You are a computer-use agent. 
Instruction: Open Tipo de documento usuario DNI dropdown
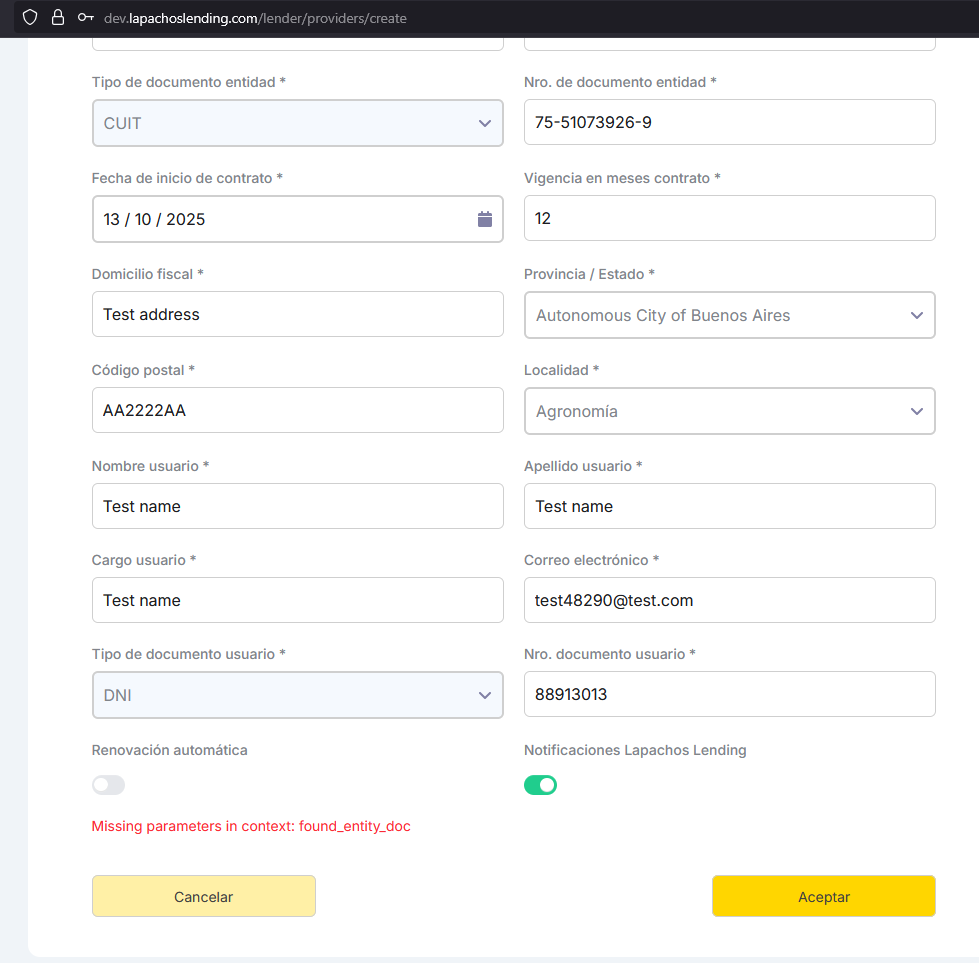(x=297, y=695)
